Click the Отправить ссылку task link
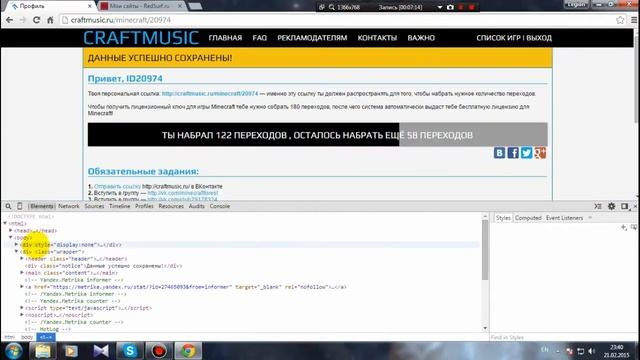 (117, 187)
